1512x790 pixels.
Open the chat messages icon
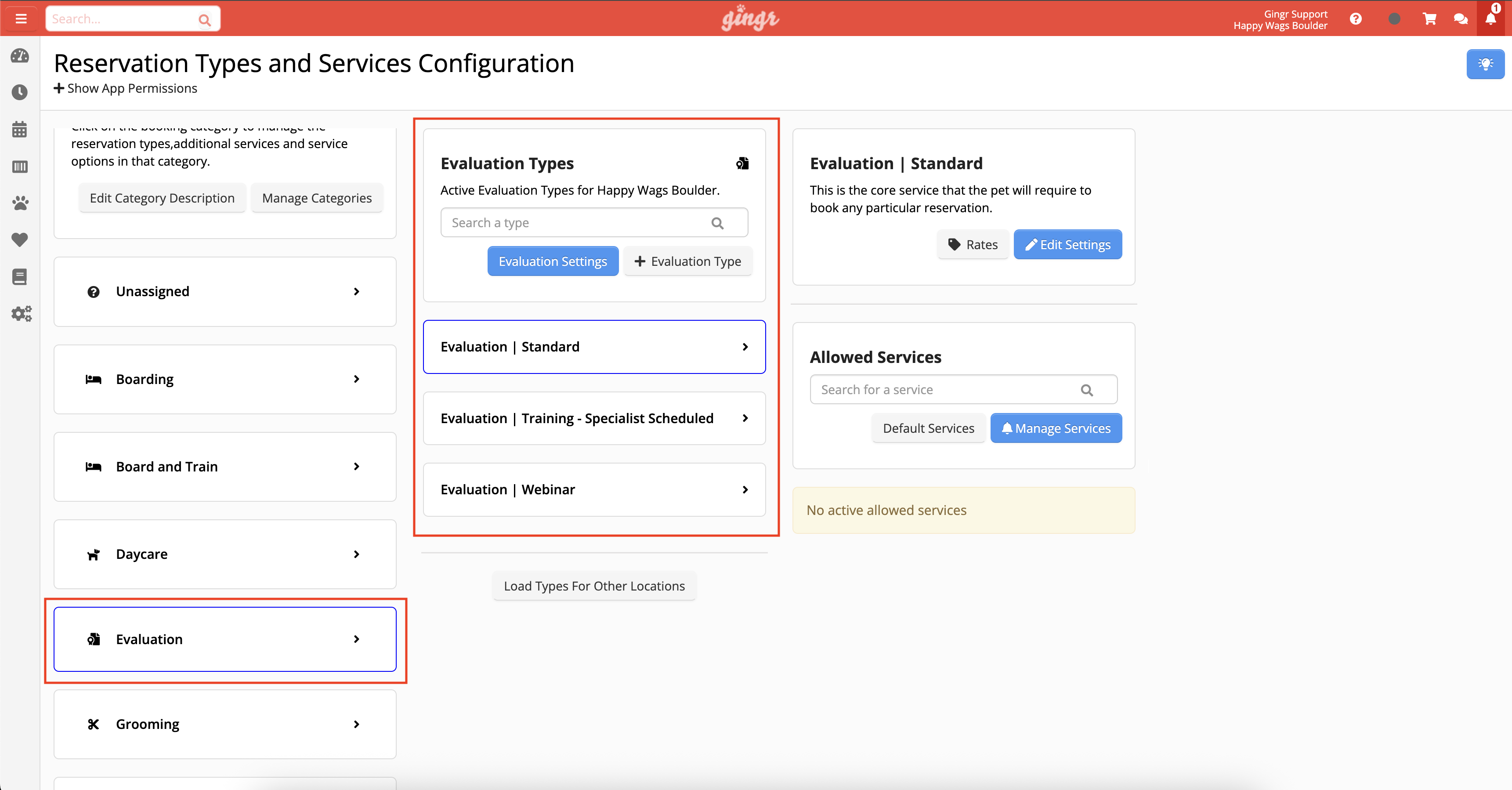pyautogui.click(x=1461, y=19)
